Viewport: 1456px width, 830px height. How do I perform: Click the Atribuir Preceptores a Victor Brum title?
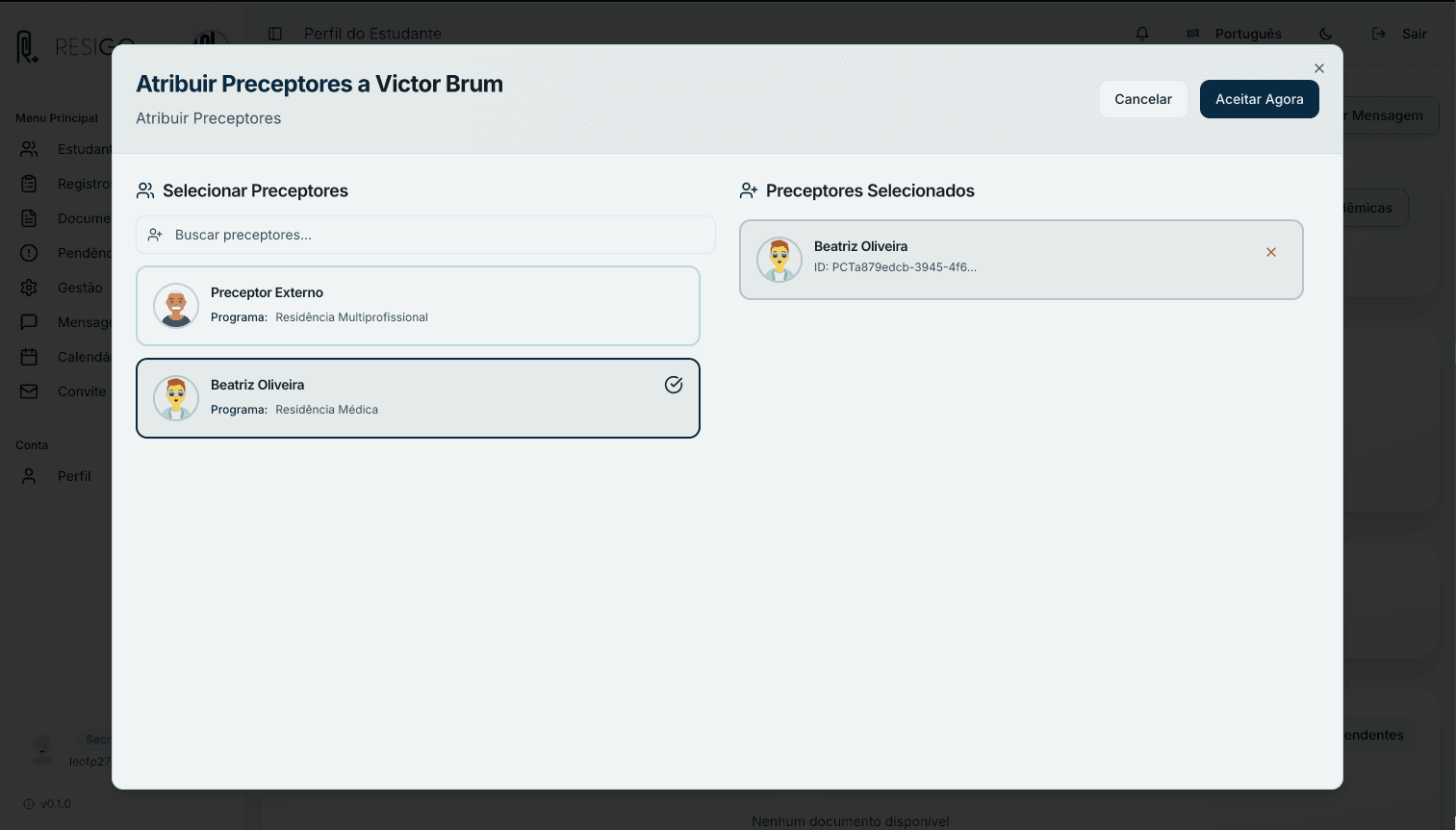[319, 84]
